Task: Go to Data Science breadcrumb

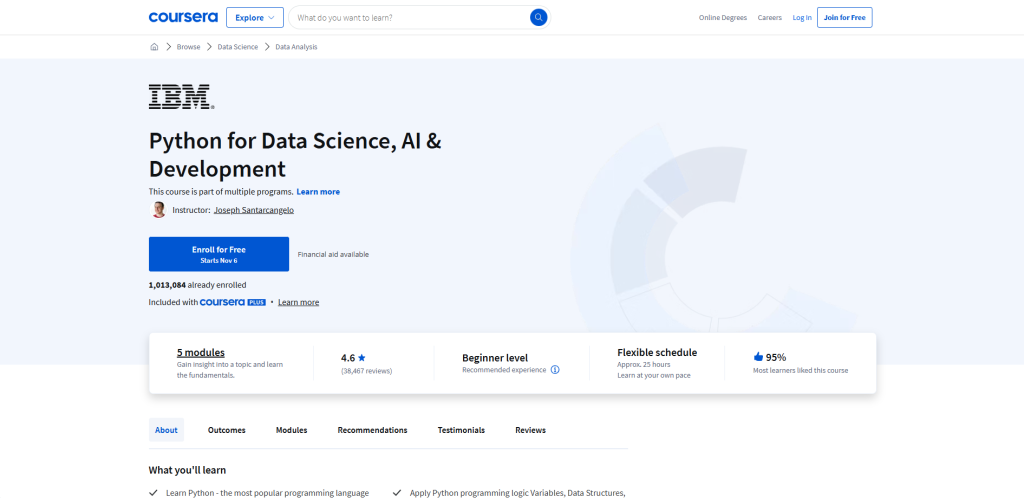Action: [238, 47]
